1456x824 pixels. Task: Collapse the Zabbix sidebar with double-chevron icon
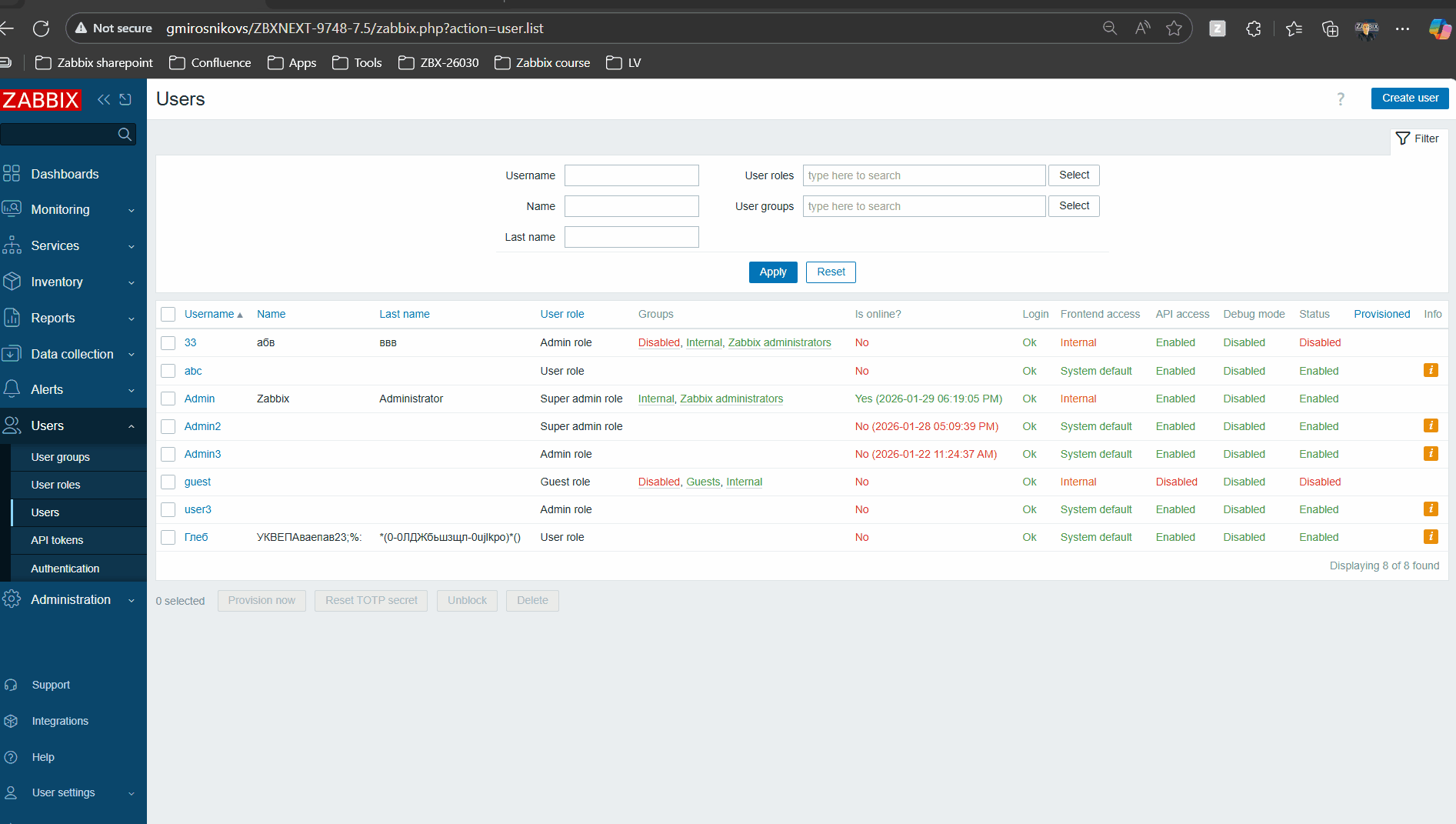click(104, 99)
